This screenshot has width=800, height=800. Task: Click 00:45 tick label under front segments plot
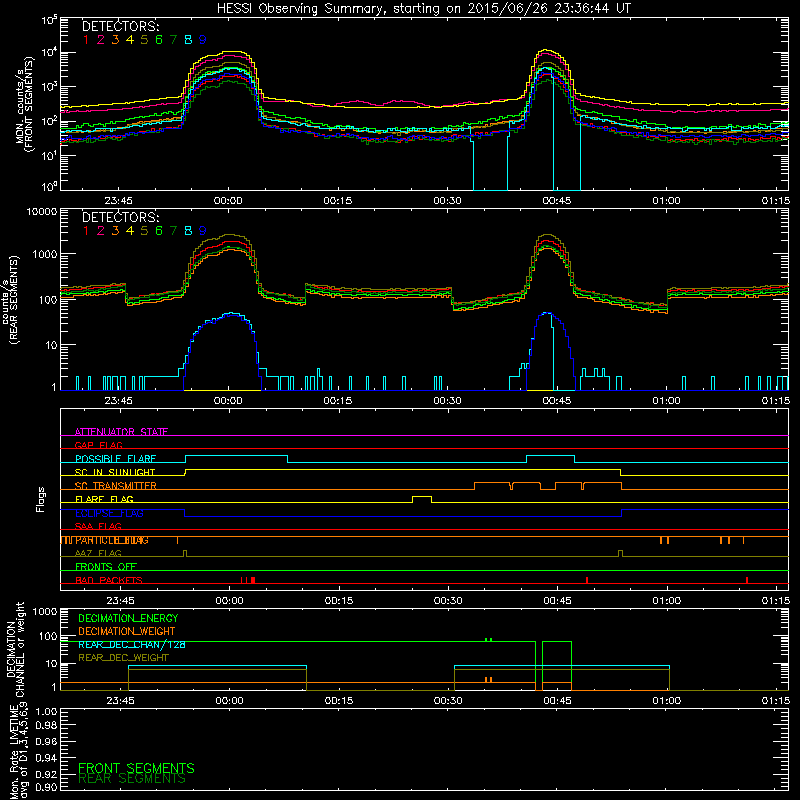tap(557, 201)
